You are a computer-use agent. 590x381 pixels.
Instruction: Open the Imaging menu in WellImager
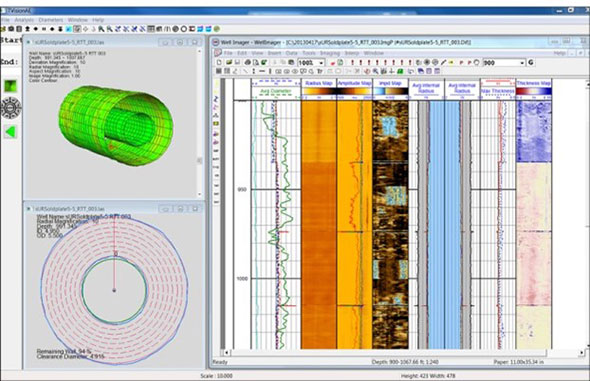point(330,53)
